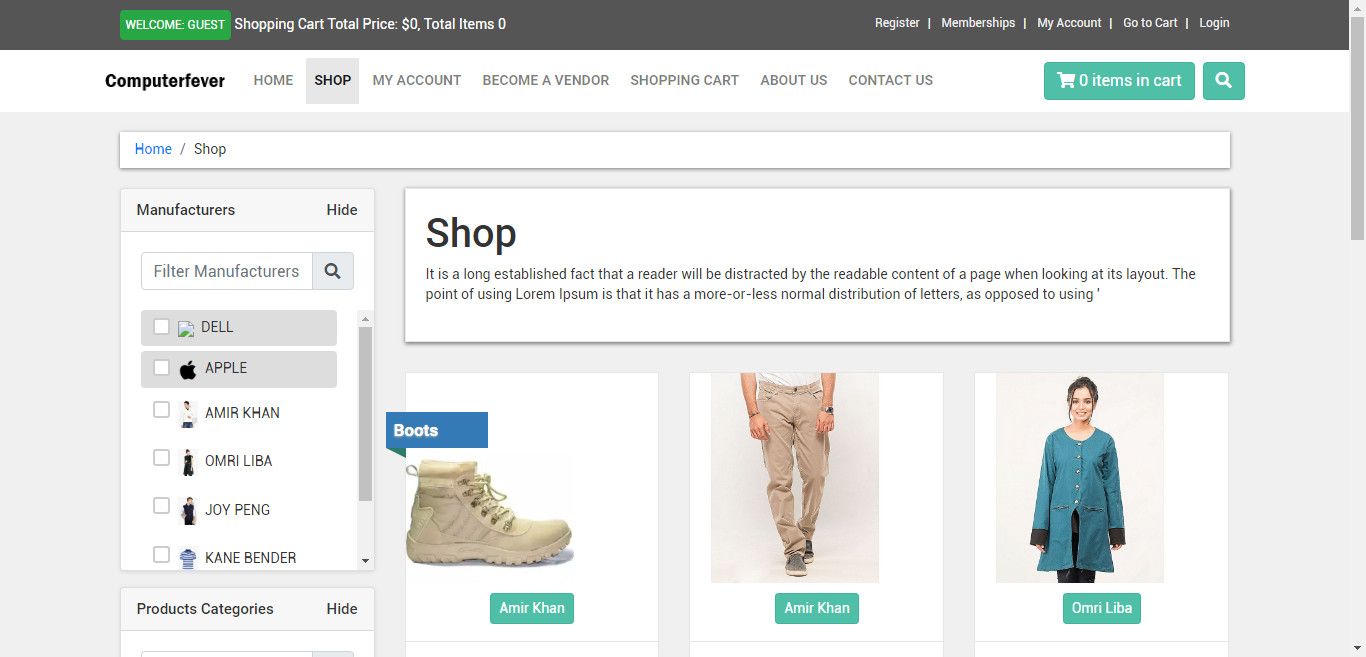1366x657 pixels.
Task: Click the Omri Liba vendor button
Action: coord(1101,608)
